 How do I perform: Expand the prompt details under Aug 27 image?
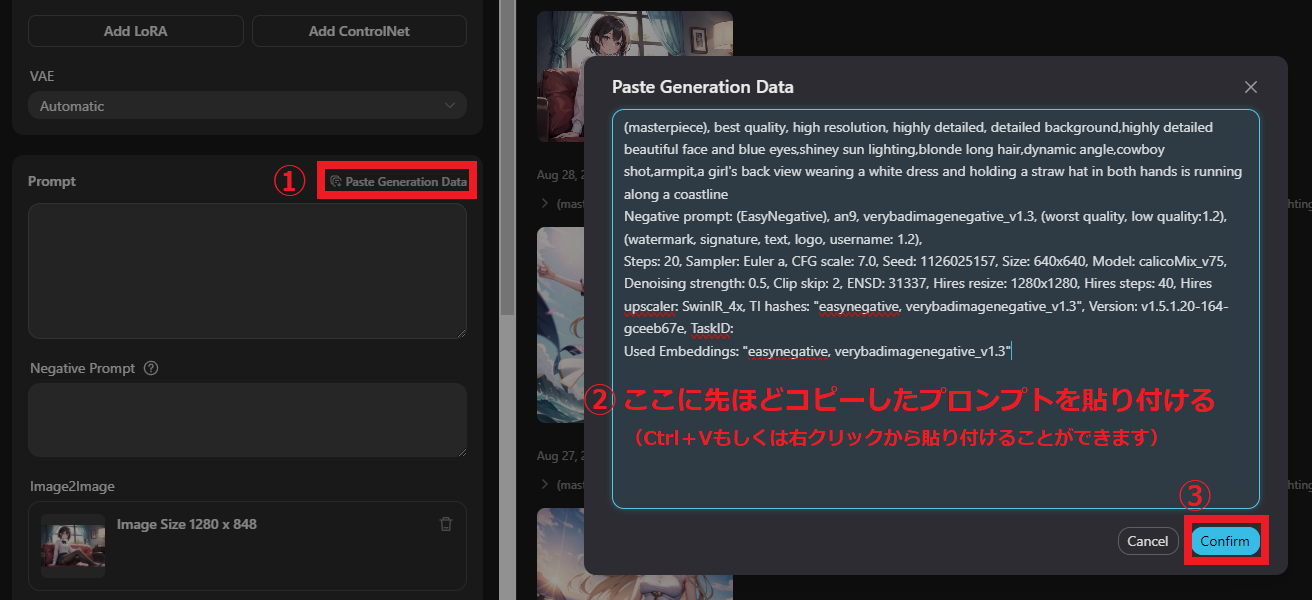click(545, 484)
